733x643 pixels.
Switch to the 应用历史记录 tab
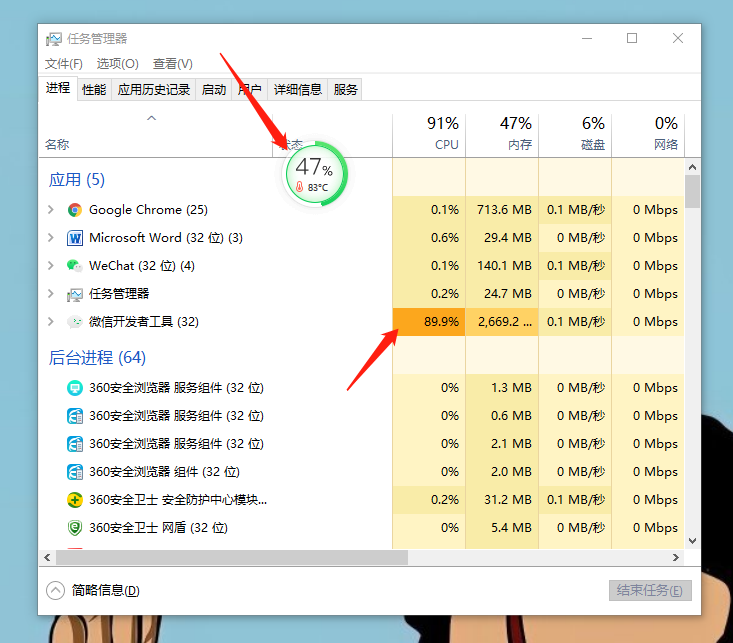(x=154, y=89)
